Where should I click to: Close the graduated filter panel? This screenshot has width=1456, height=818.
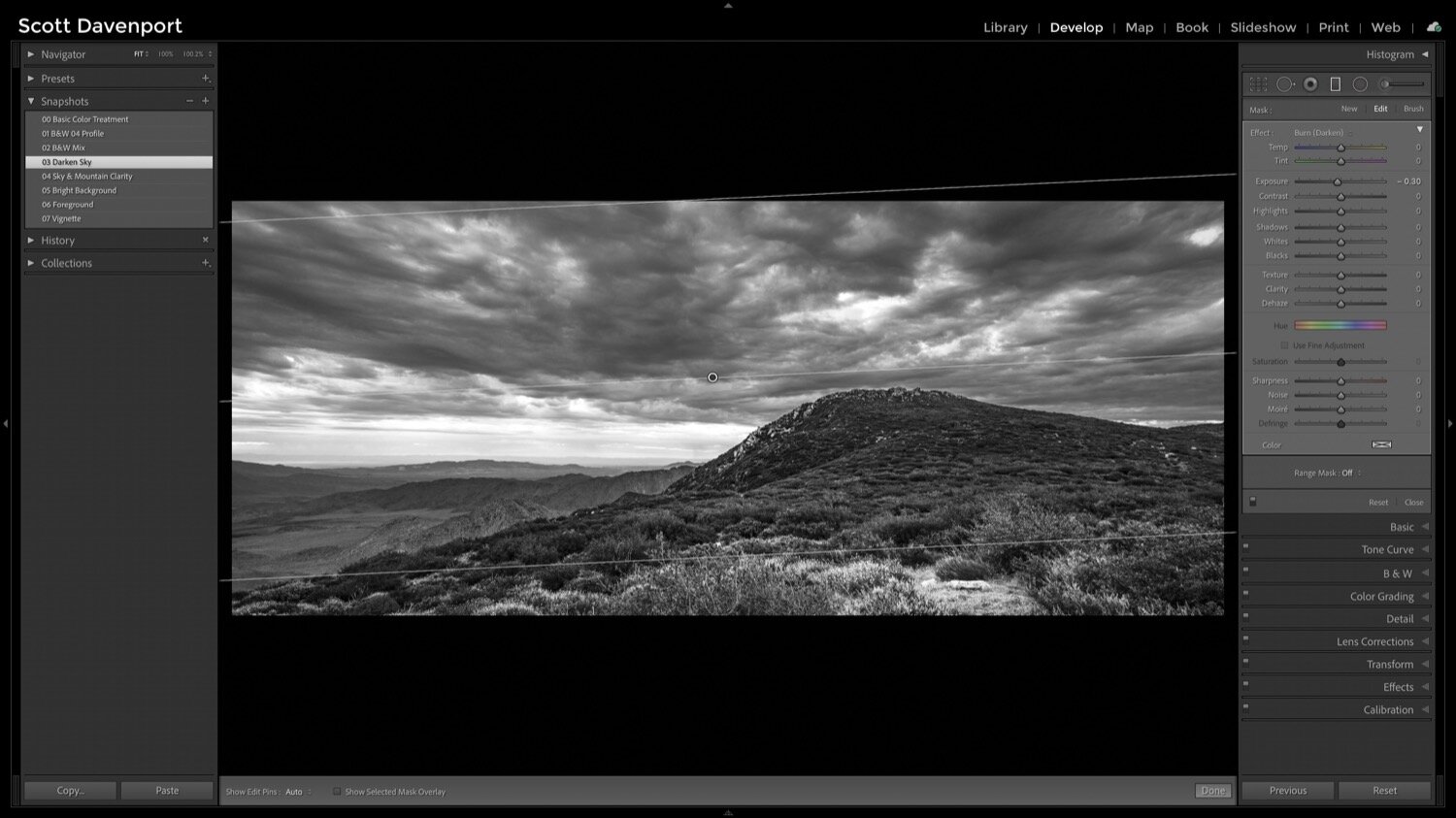[x=1413, y=503]
